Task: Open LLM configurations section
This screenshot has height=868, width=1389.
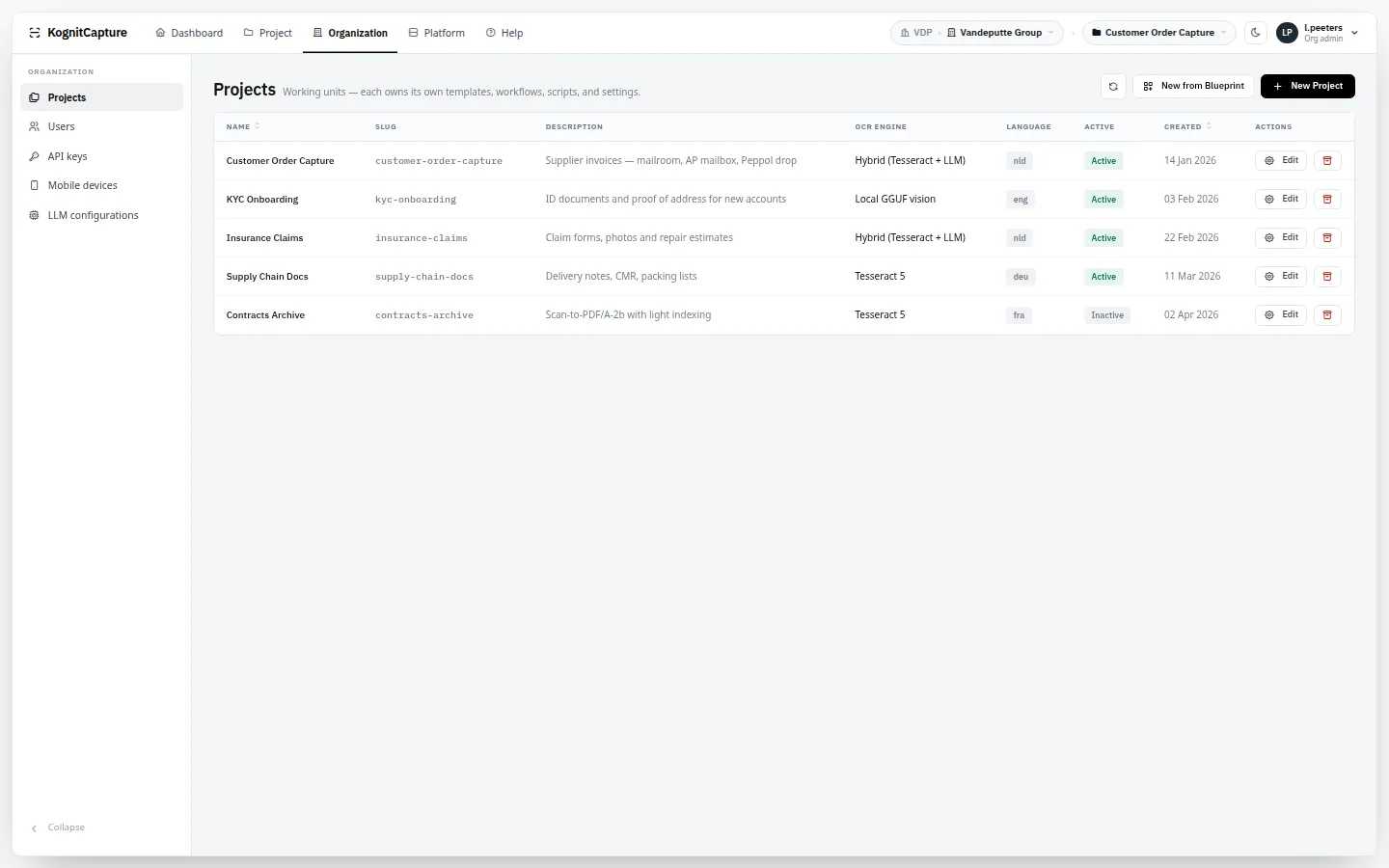Action: pyautogui.click(x=101, y=215)
